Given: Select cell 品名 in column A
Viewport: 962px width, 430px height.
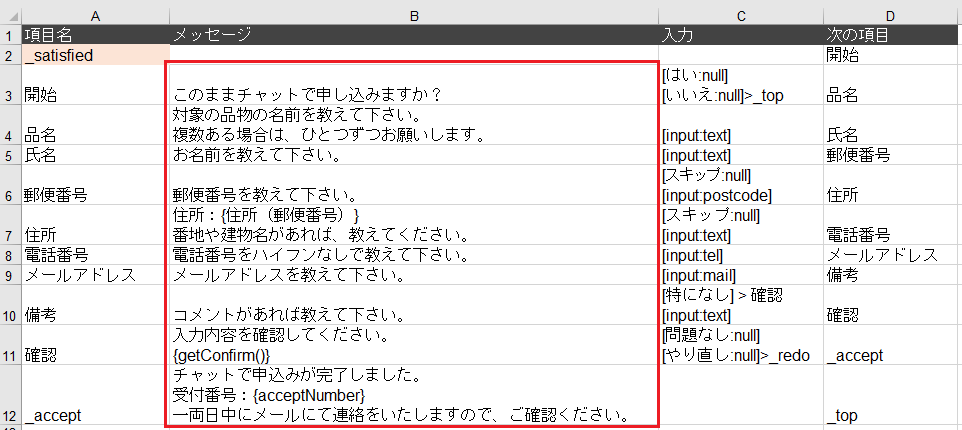Looking at the screenshot, I should 95,125.
